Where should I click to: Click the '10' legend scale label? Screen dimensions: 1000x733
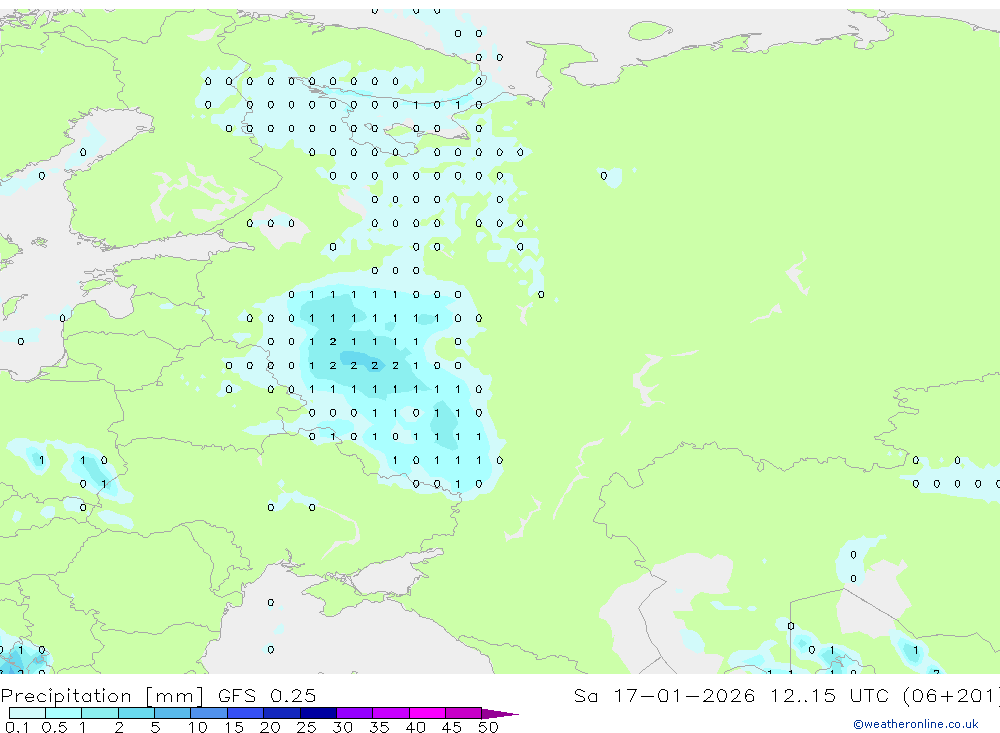(198, 727)
